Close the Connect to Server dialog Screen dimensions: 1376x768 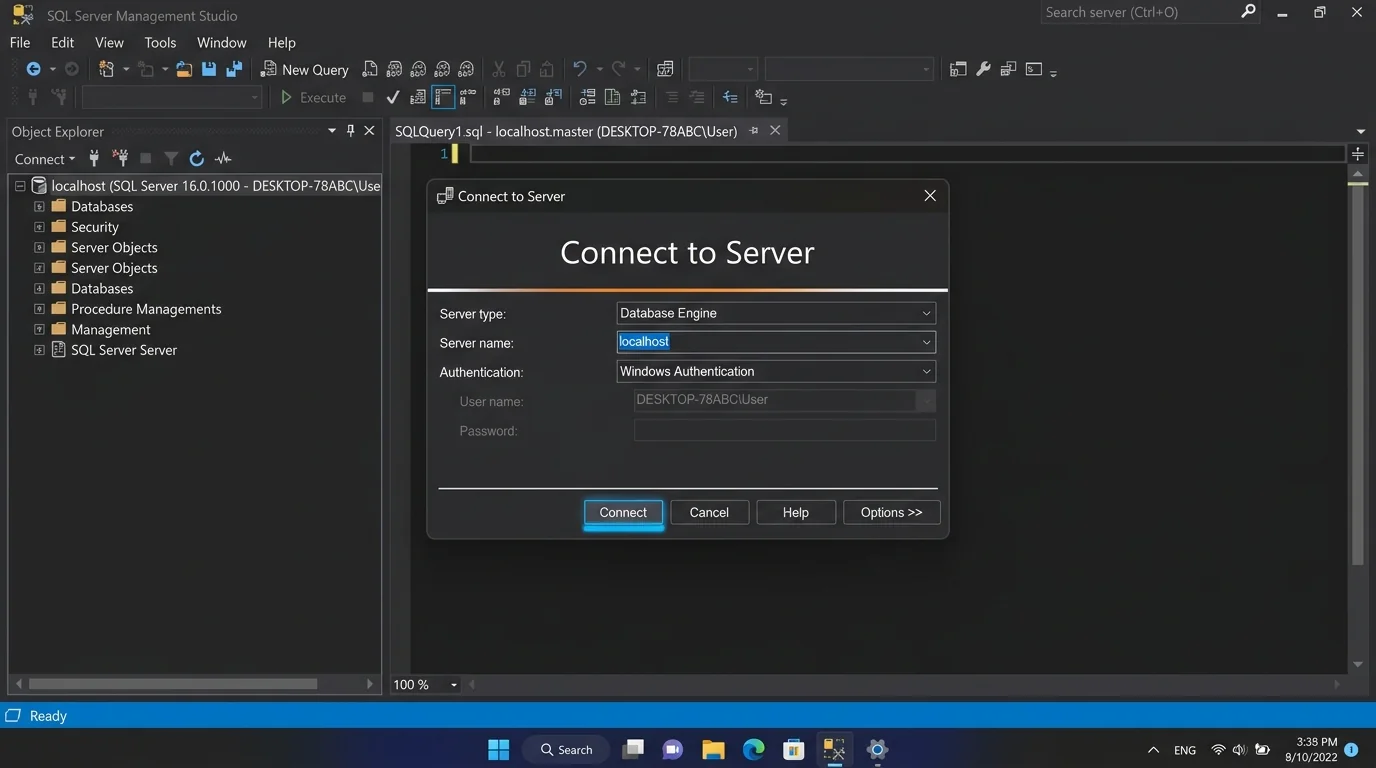click(x=930, y=196)
